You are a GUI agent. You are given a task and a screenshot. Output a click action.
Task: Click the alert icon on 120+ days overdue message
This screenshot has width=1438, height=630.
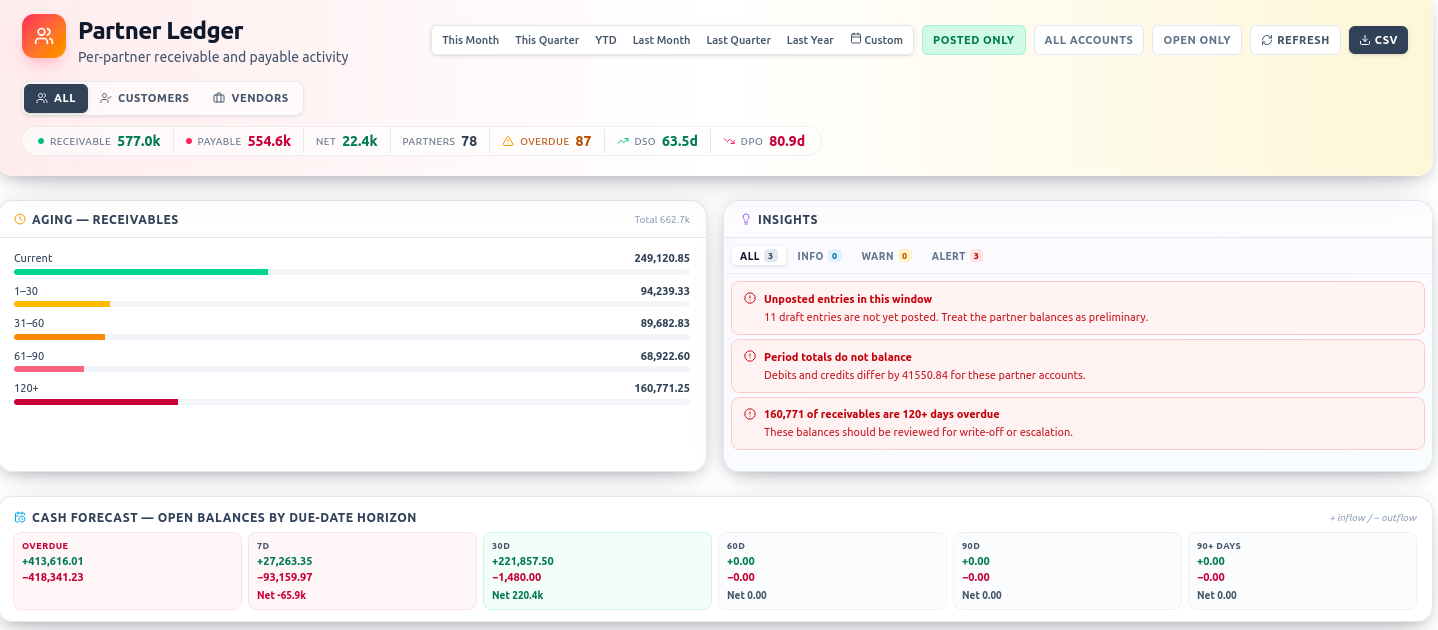point(750,413)
